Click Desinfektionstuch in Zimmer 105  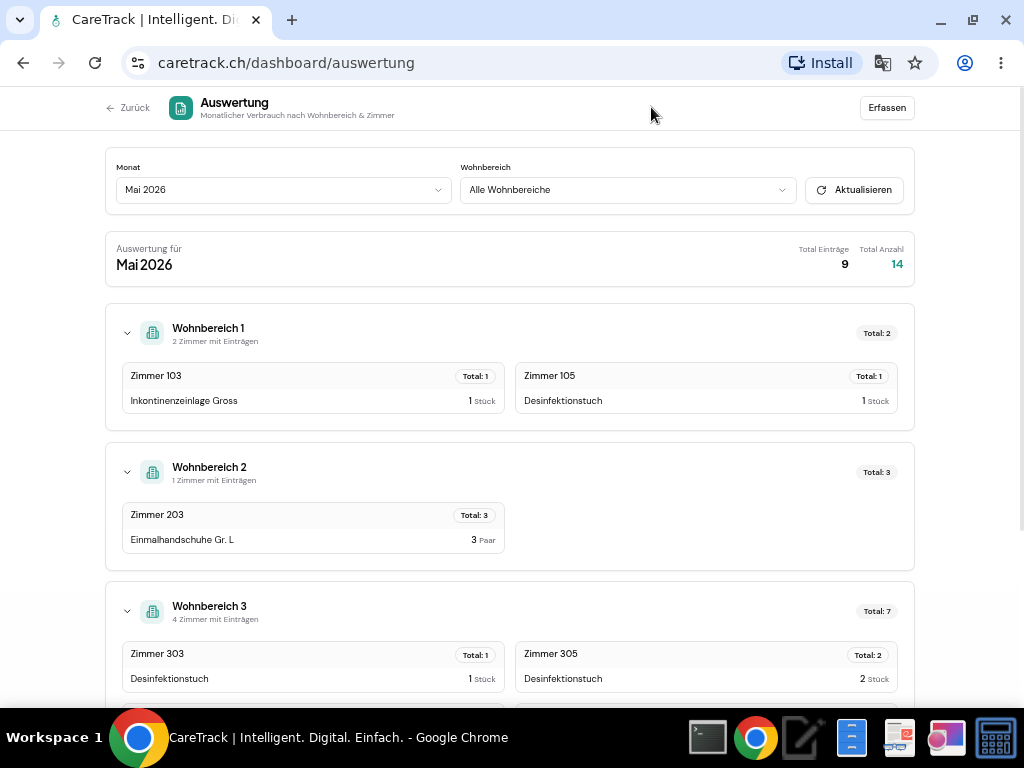pyautogui.click(x=563, y=401)
